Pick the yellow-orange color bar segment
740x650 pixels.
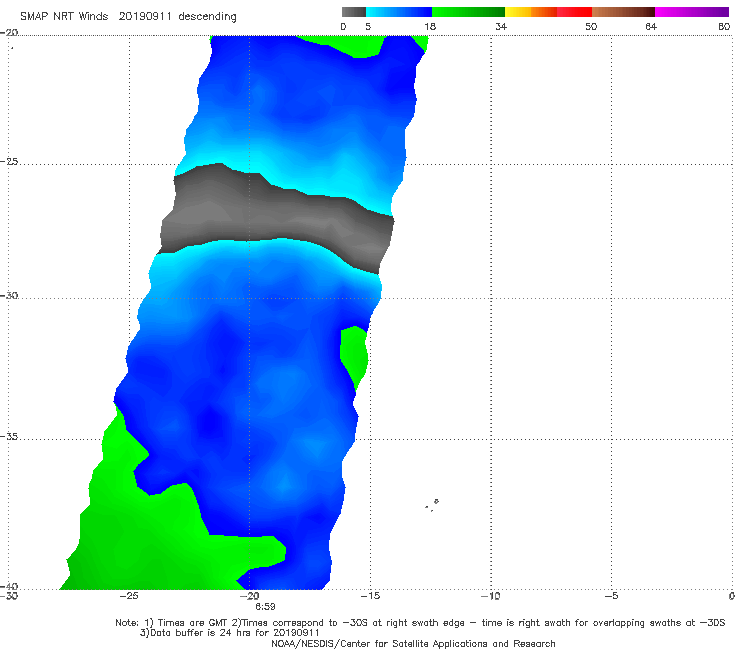tap(530, 12)
